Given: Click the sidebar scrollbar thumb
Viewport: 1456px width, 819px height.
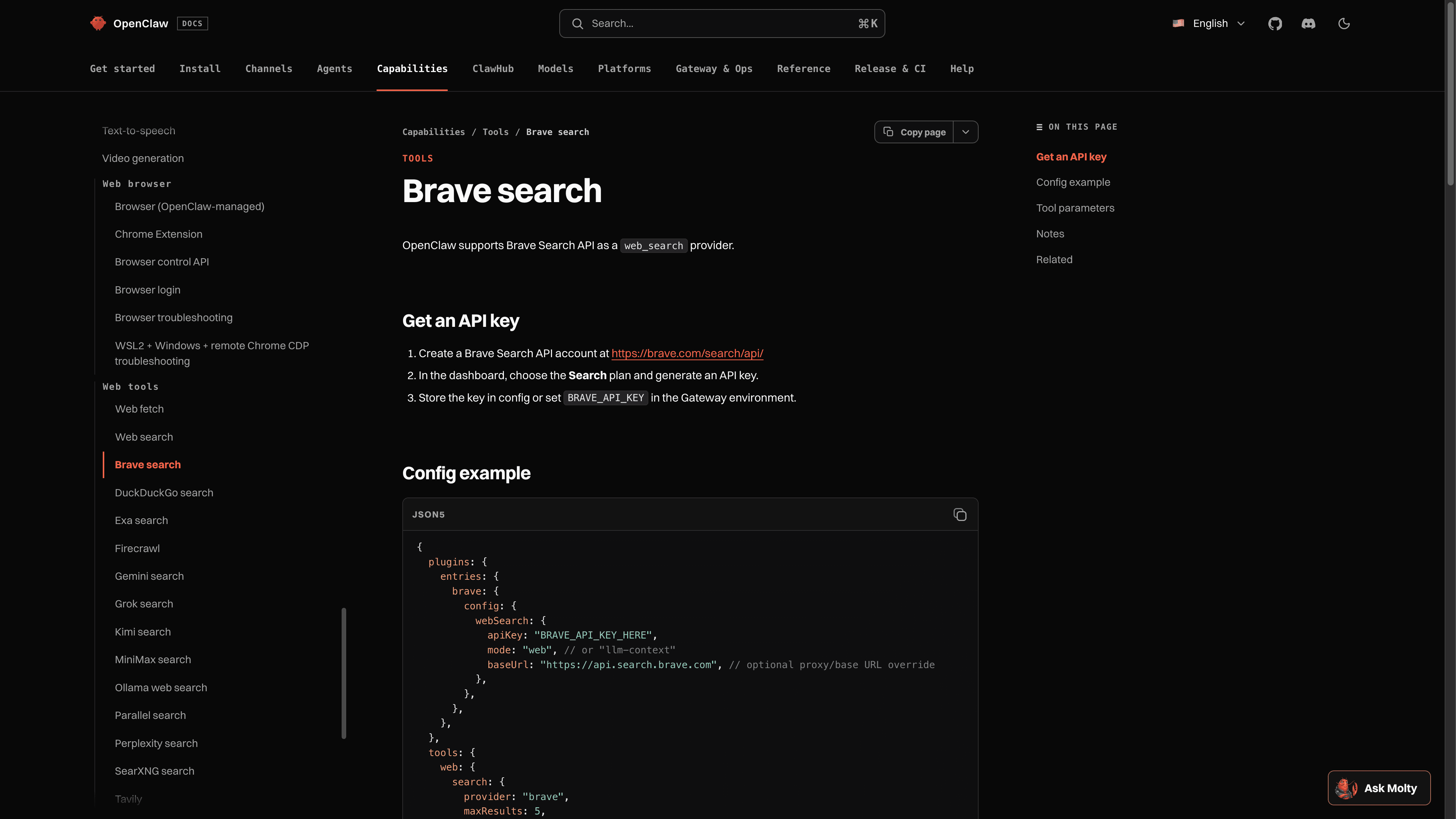Looking at the screenshot, I should pos(344,673).
